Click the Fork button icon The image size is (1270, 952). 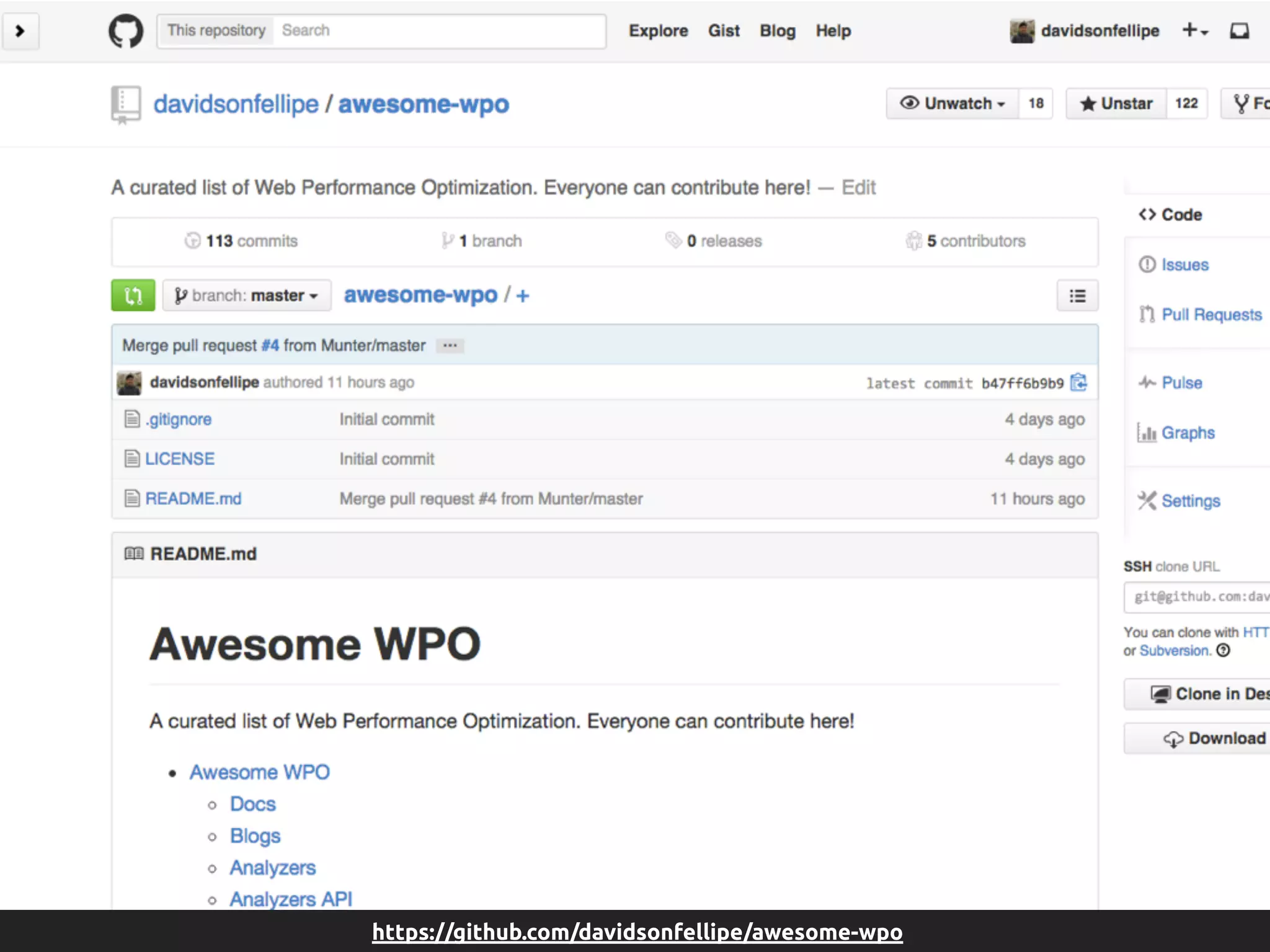click(1241, 104)
